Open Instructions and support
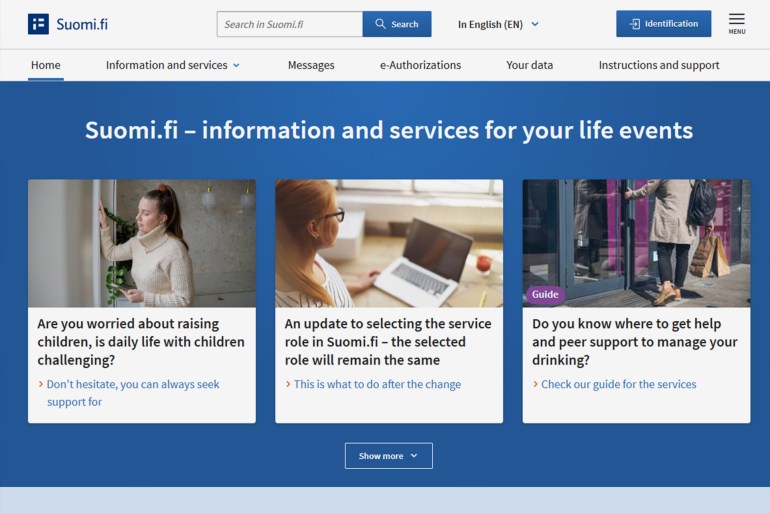The width and height of the screenshot is (770, 513). point(659,65)
